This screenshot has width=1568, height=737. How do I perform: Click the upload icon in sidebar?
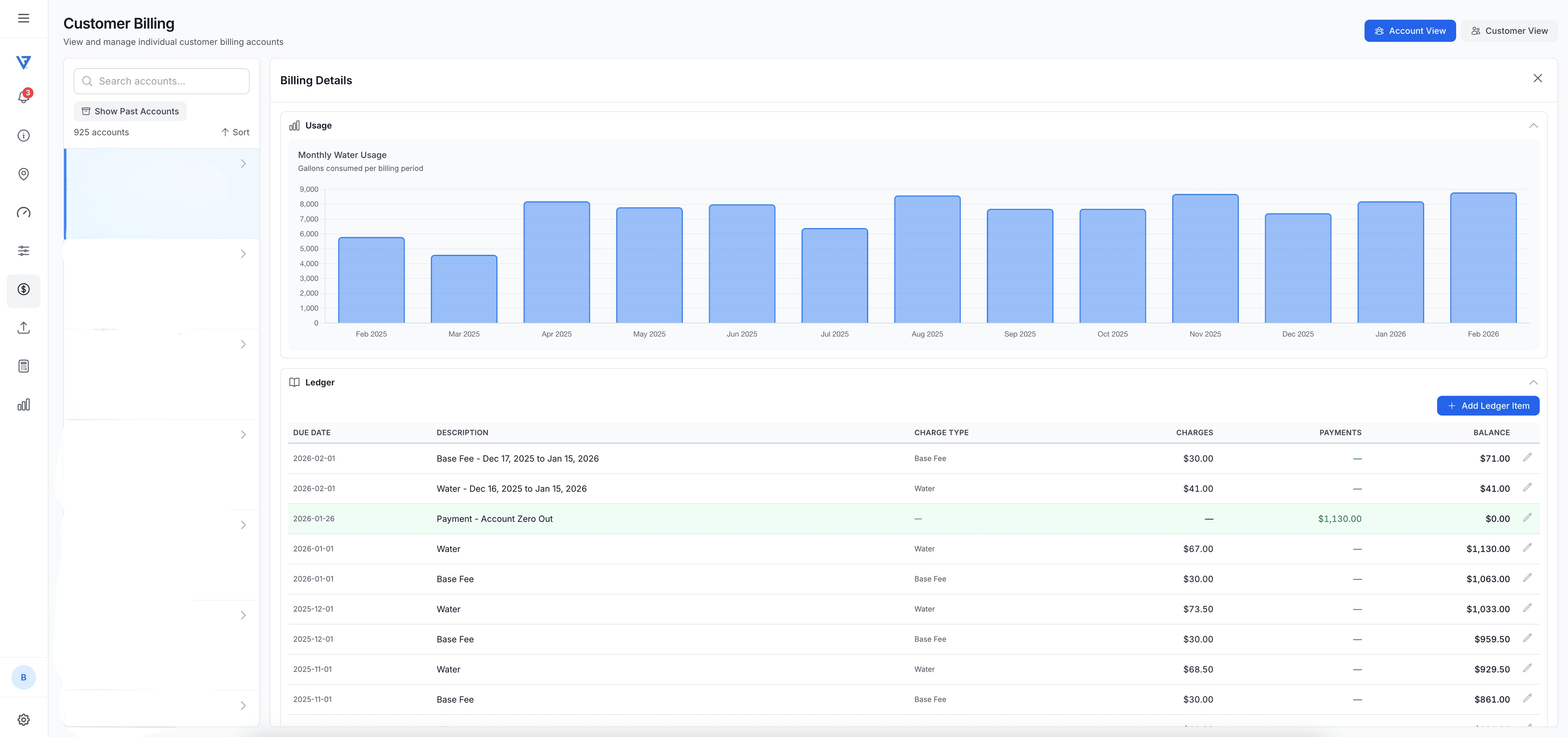coord(23,327)
